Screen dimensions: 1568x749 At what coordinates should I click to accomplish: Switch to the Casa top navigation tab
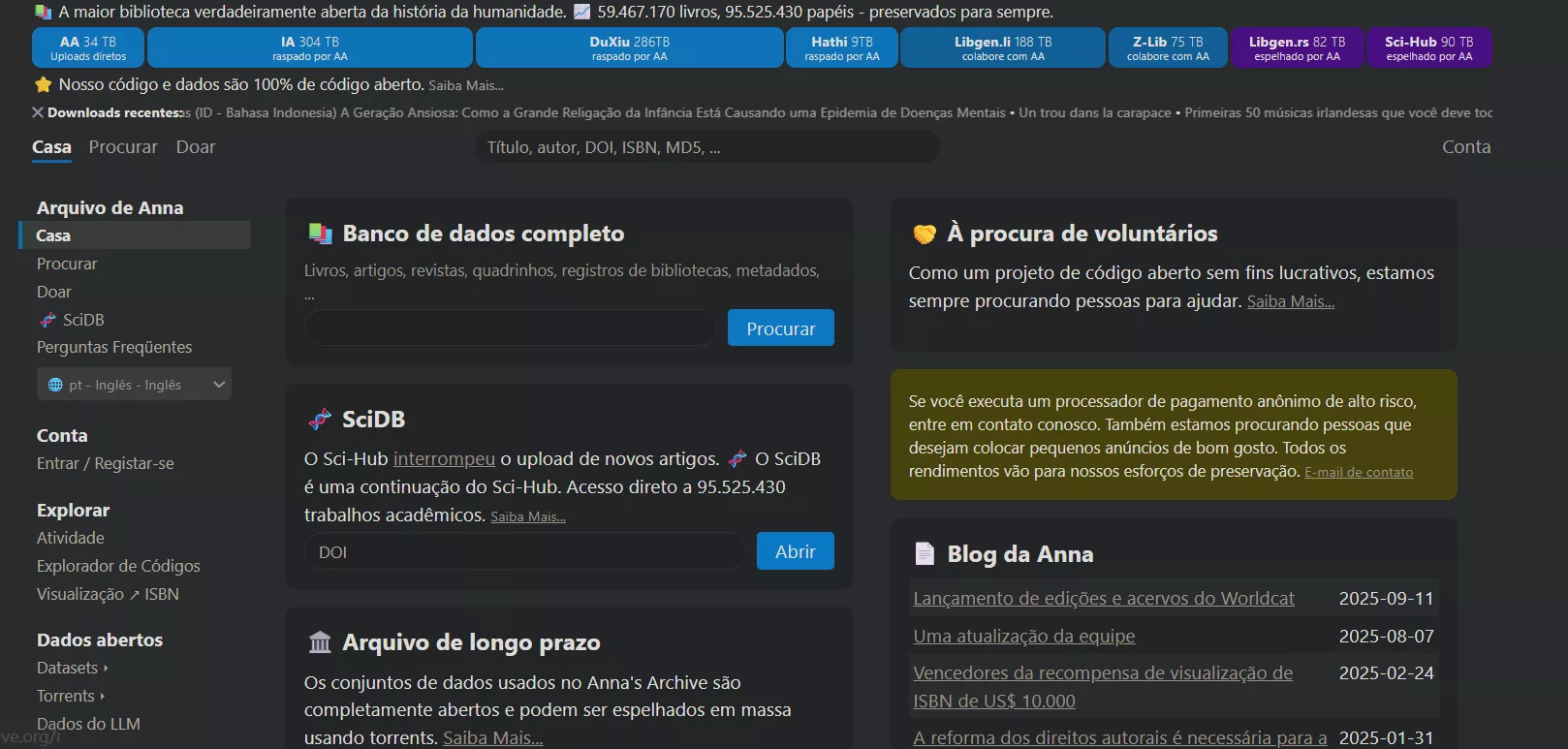coord(51,147)
